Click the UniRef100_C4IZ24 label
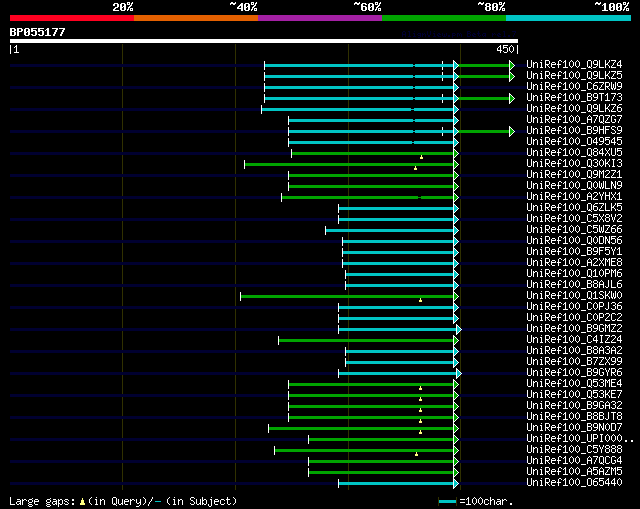The image size is (640, 509). click(574, 340)
